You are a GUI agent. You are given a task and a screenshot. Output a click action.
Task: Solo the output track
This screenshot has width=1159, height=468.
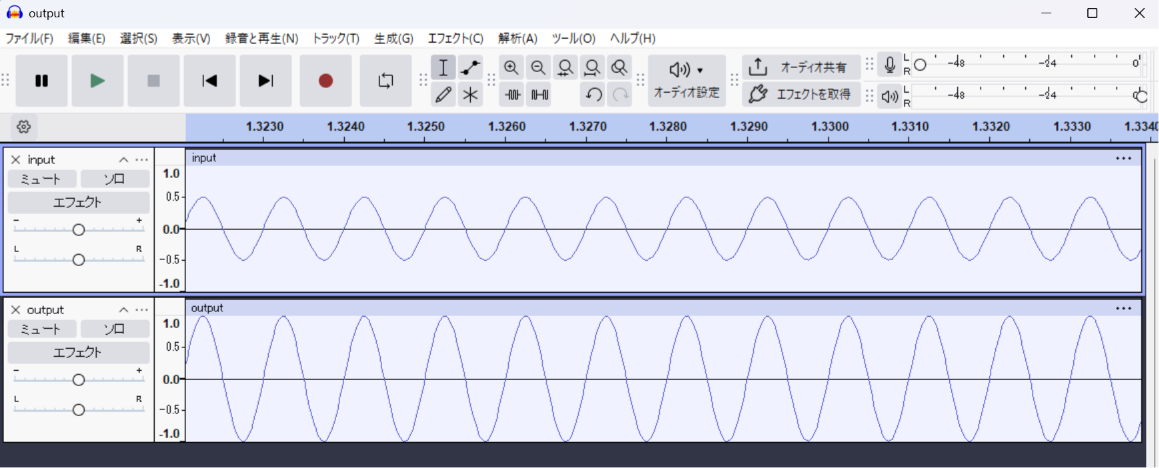tap(115, 329)
